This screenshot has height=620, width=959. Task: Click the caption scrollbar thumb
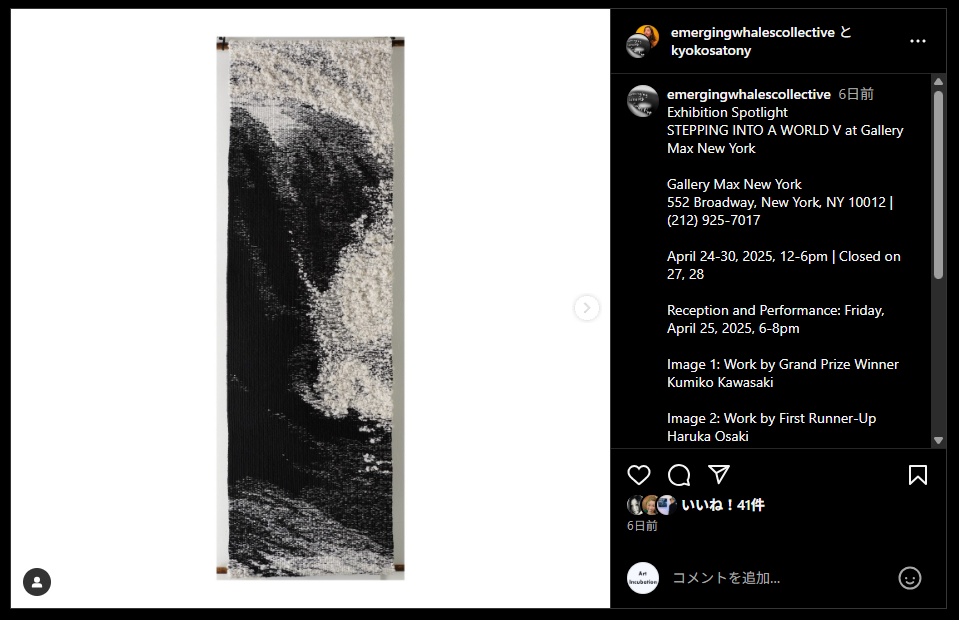point(938,185)
